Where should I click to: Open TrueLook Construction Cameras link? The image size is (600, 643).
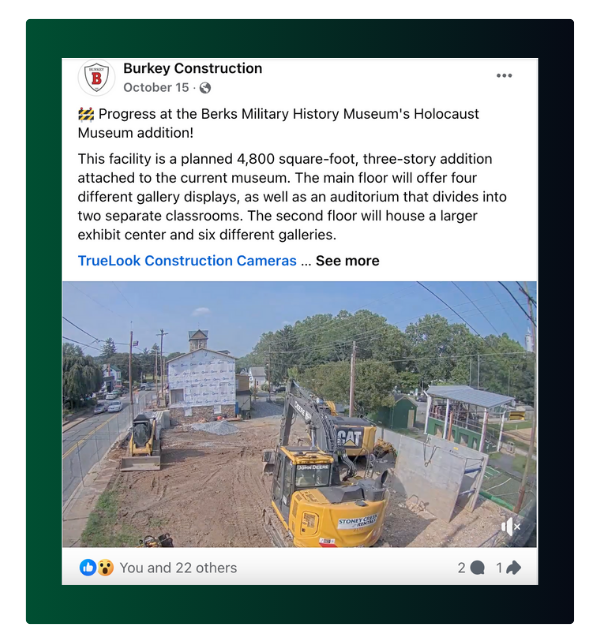[187, 261]
